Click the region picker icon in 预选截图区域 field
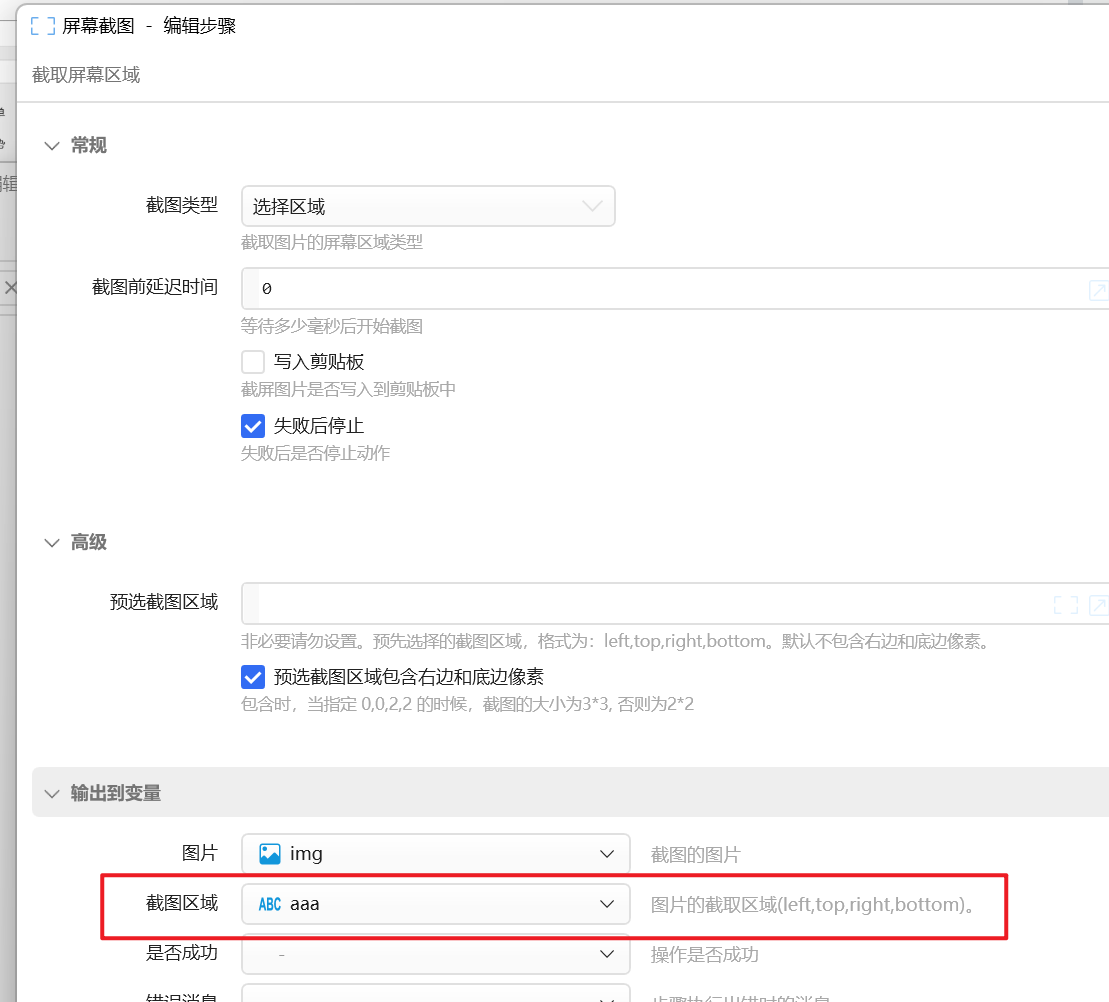 click(1066, 605)
